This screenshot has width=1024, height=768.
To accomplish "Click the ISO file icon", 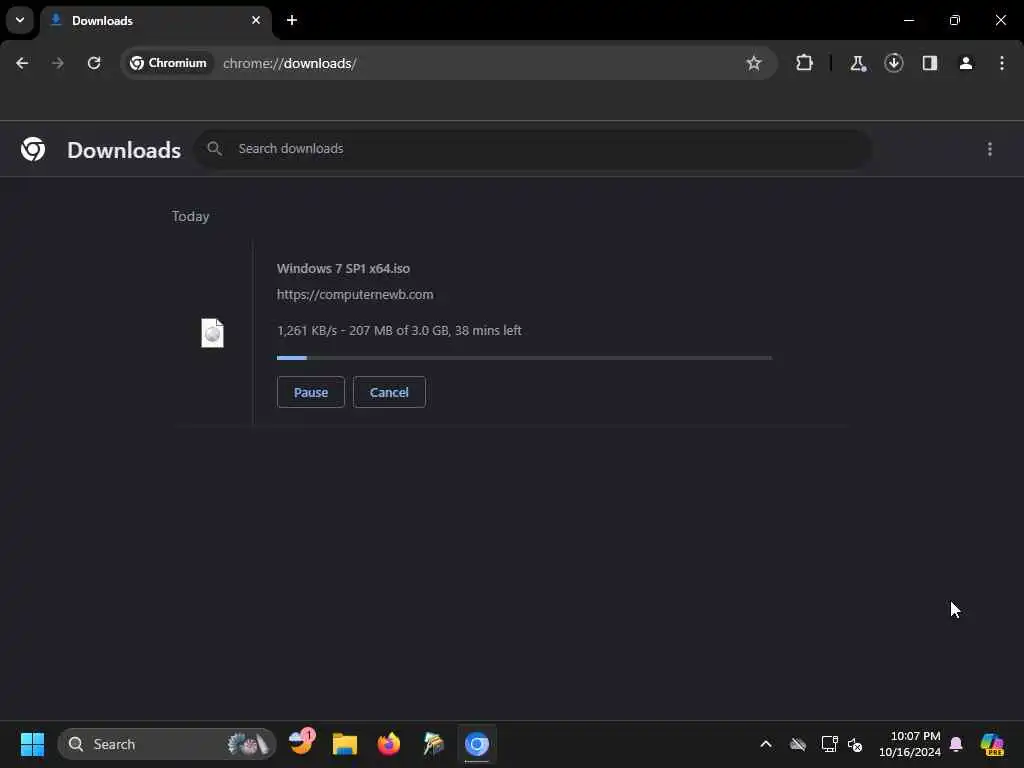I will click(x=212, y=333).
